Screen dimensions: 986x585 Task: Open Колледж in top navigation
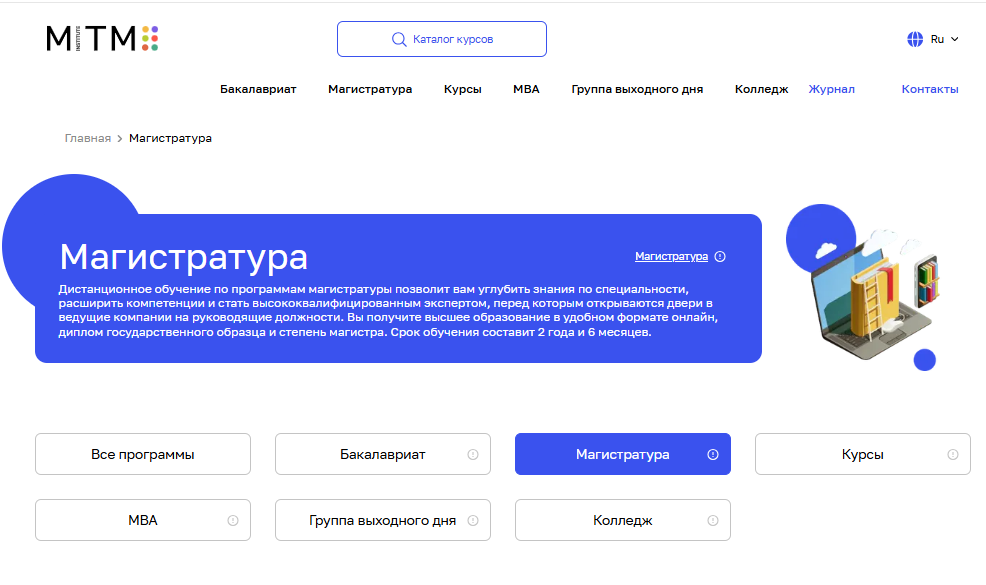(761, 89)
